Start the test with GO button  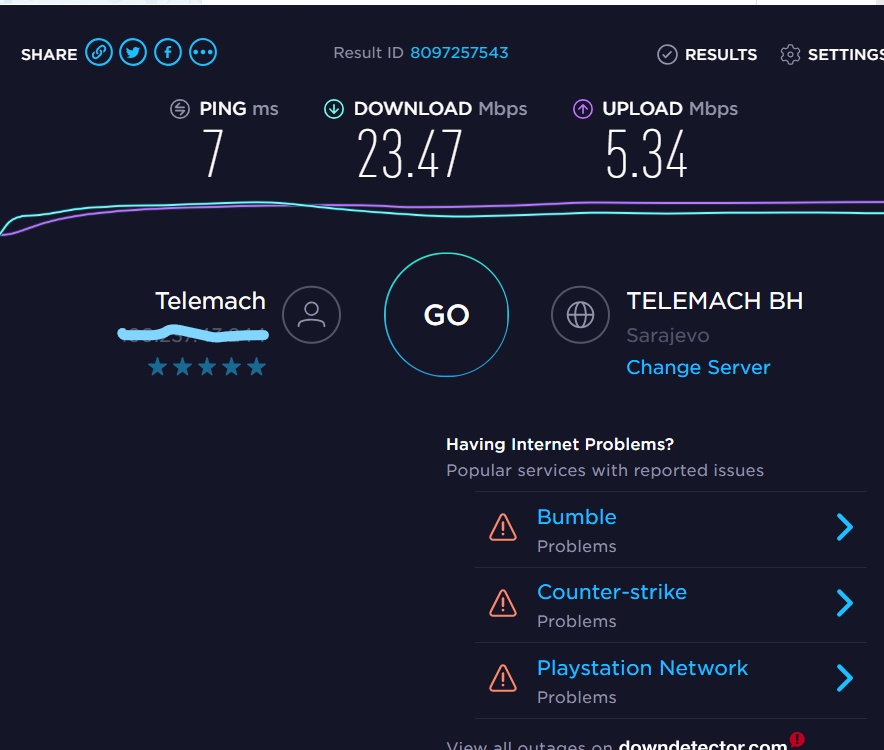tap(447, 315)
